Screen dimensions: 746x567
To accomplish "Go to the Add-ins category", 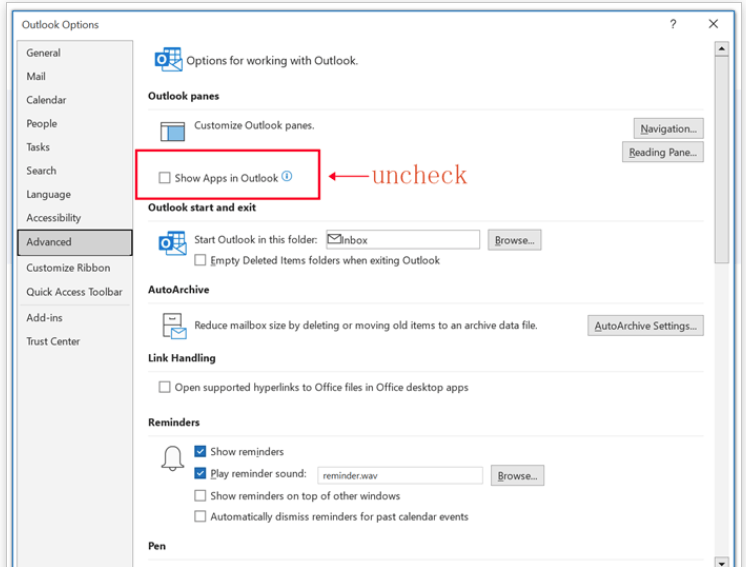I will click(x=75, y=318).
